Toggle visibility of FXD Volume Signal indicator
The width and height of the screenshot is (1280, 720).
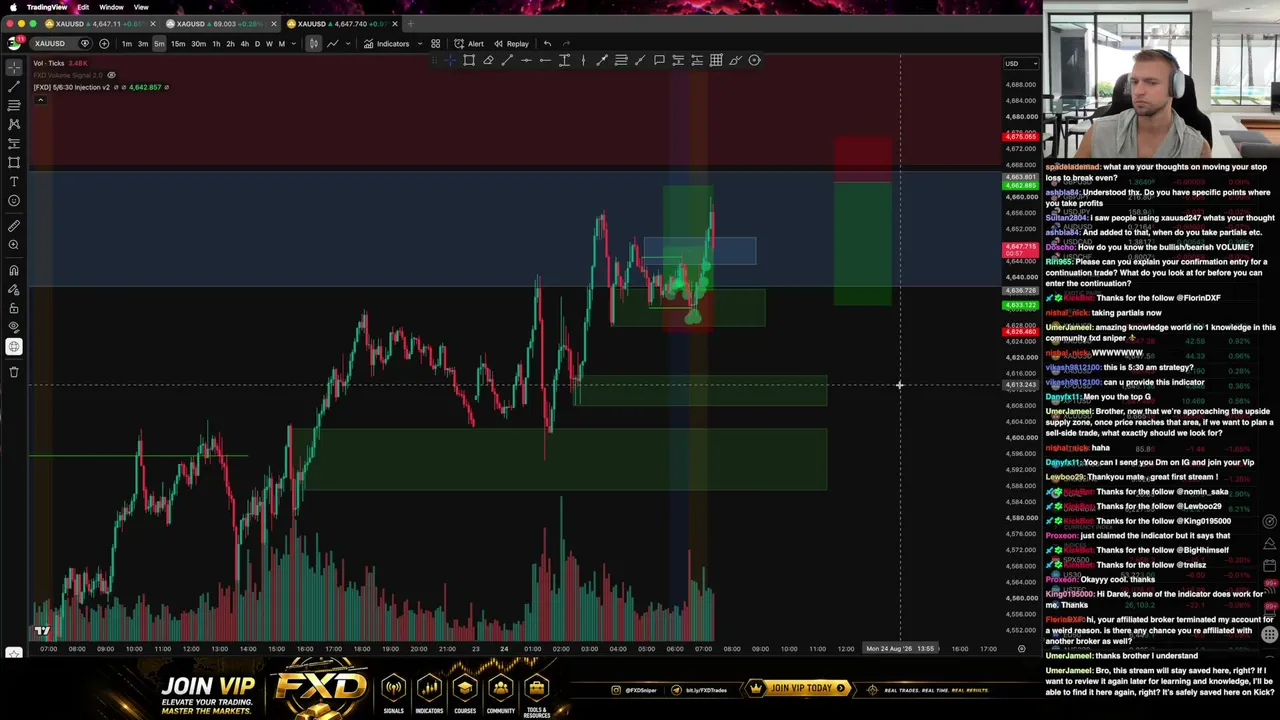(111, 75)
